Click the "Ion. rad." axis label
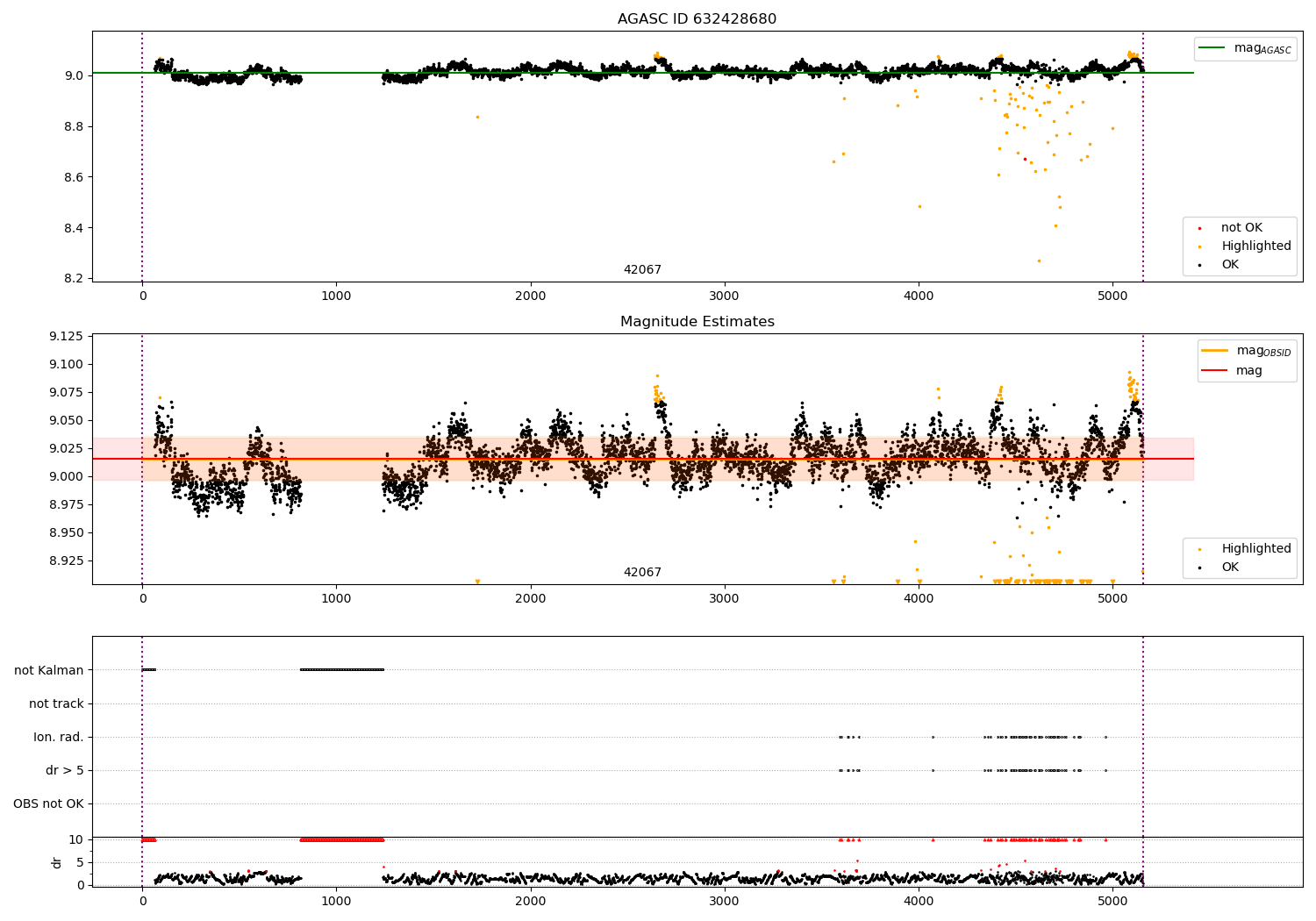Image resolution: width=1316 pixels, height=921 pixels. [x=59, y=737]
